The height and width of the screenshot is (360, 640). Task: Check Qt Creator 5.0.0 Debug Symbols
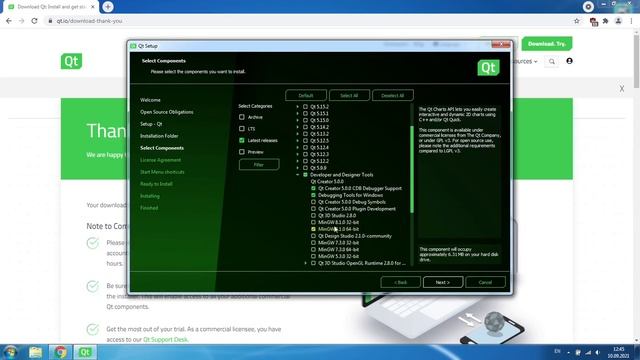[313, 202]
